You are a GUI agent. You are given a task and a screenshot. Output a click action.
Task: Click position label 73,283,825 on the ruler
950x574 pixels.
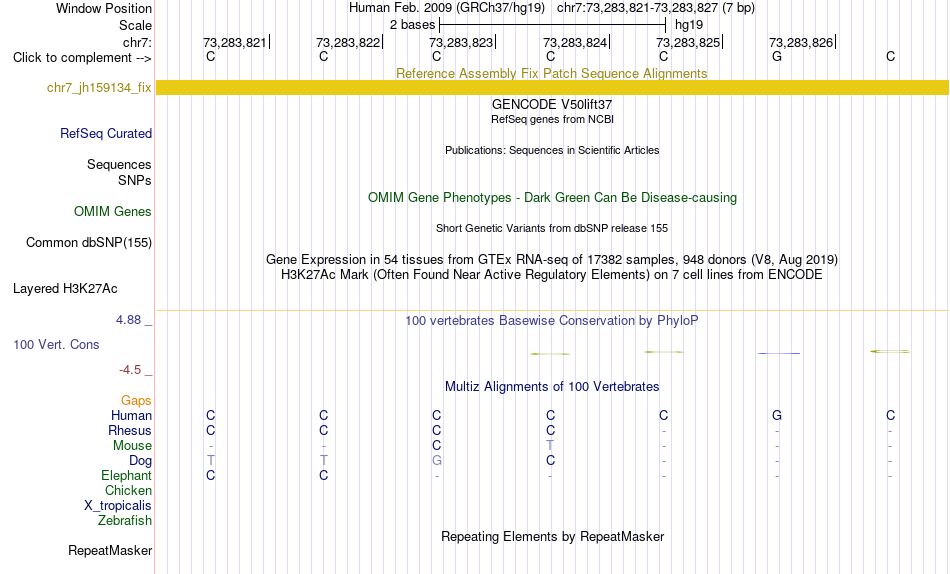point(688,42)
